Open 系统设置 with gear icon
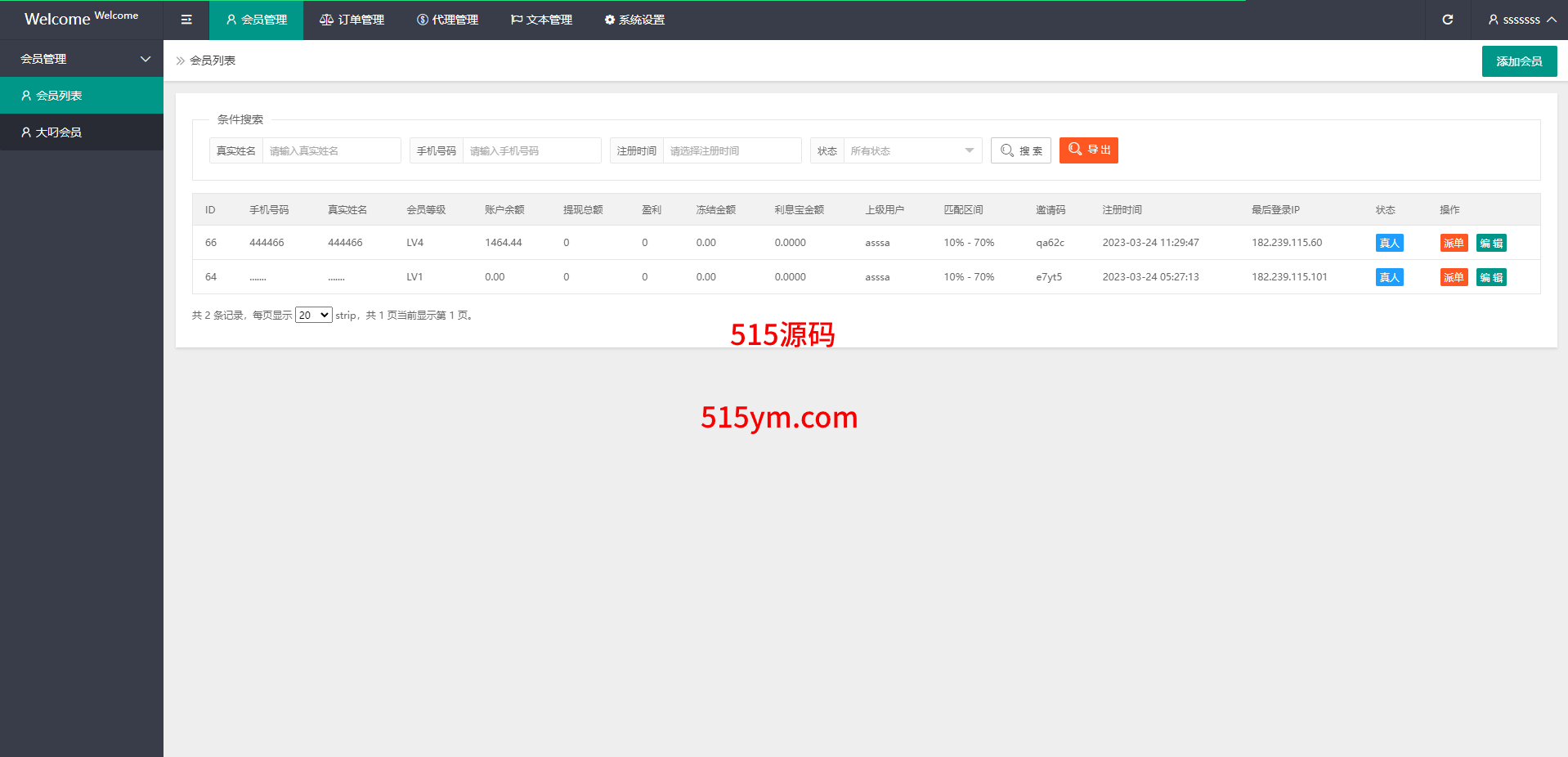This screenshot has height=757, width=1568. pos(634,20)
